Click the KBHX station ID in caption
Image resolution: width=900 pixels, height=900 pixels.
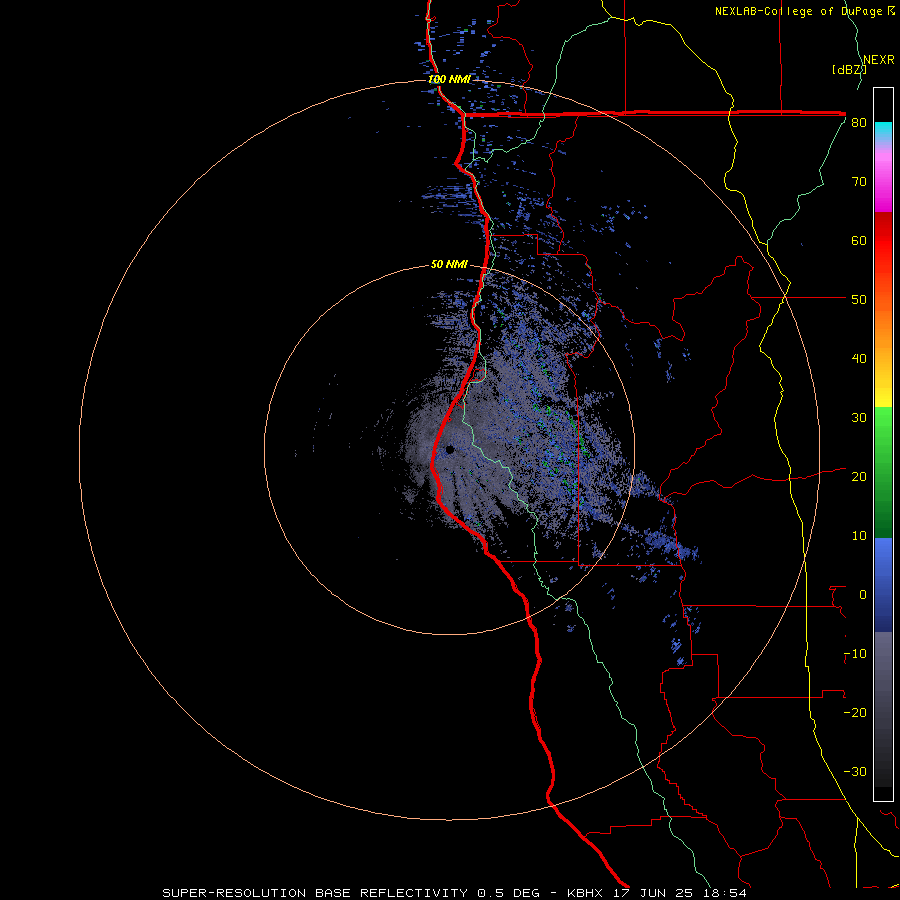(586, 893)
